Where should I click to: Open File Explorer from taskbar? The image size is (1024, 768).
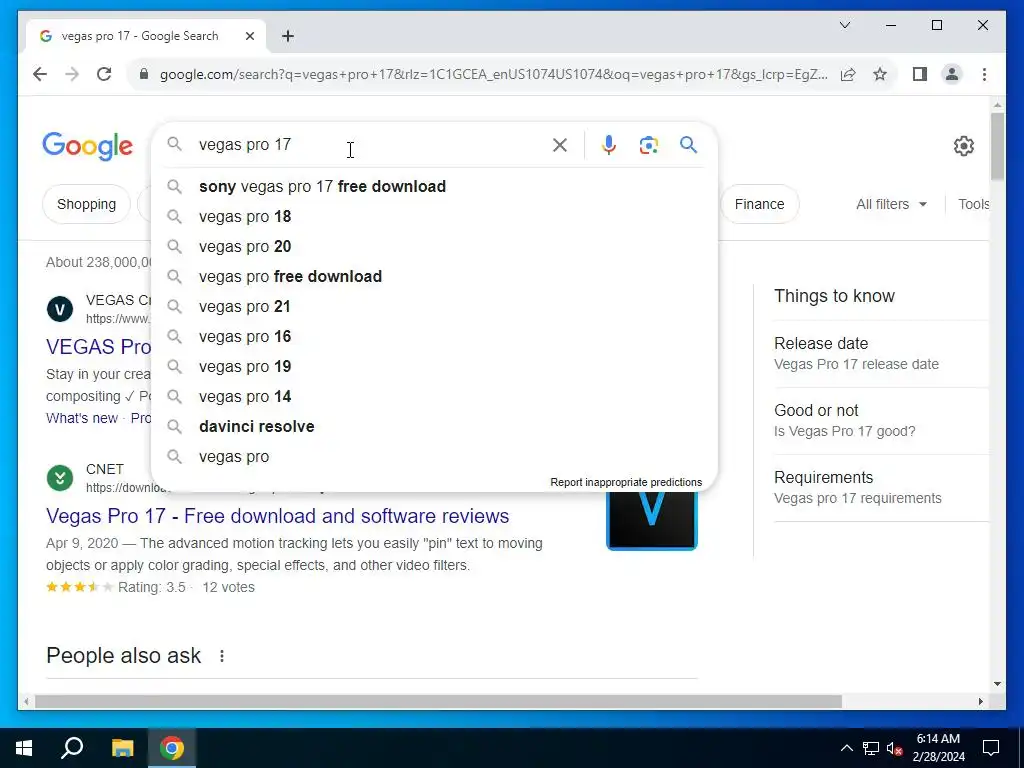122,748
